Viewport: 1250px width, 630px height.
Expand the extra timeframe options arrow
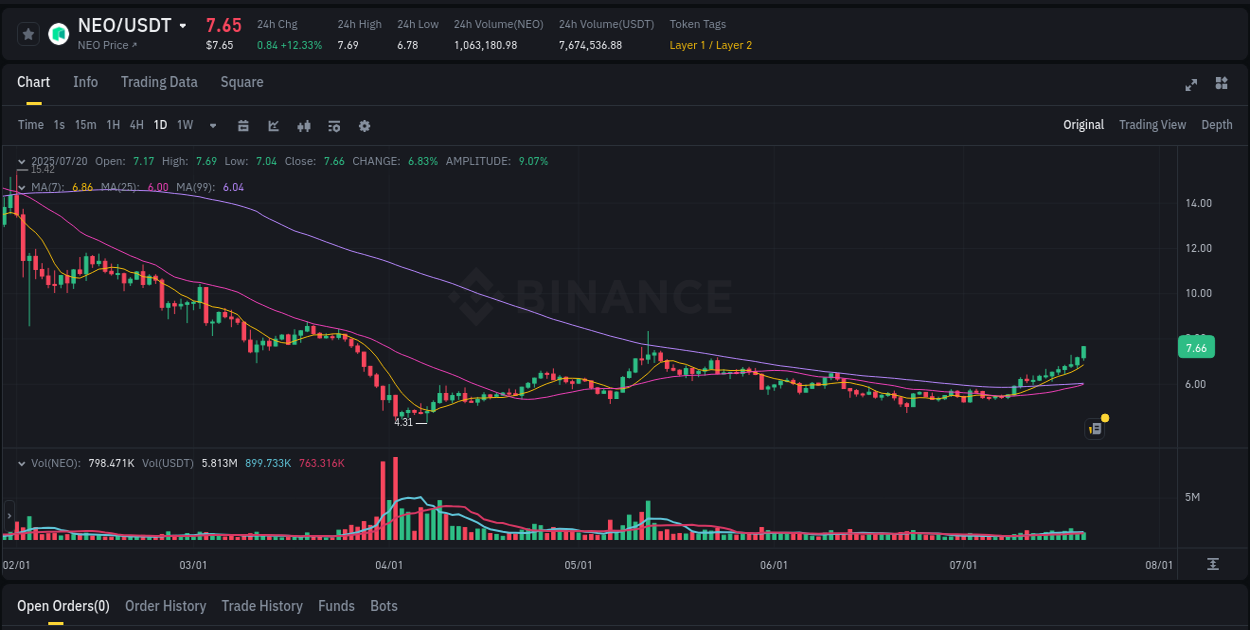click(x=212, y=125)
